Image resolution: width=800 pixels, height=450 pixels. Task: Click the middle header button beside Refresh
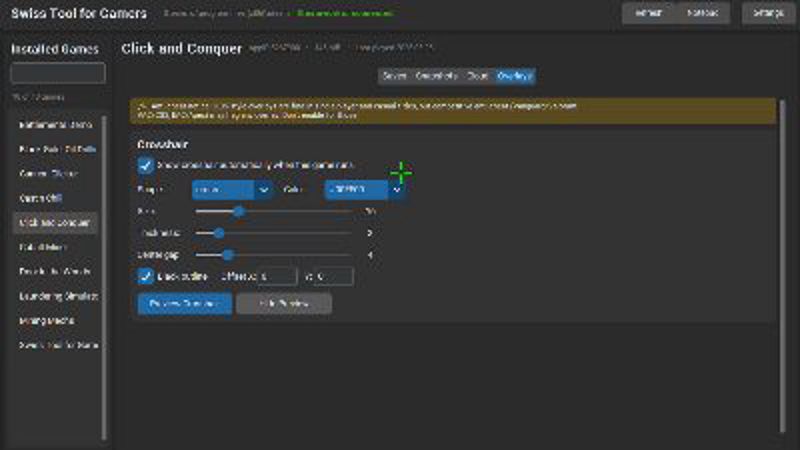pos(703,13)
